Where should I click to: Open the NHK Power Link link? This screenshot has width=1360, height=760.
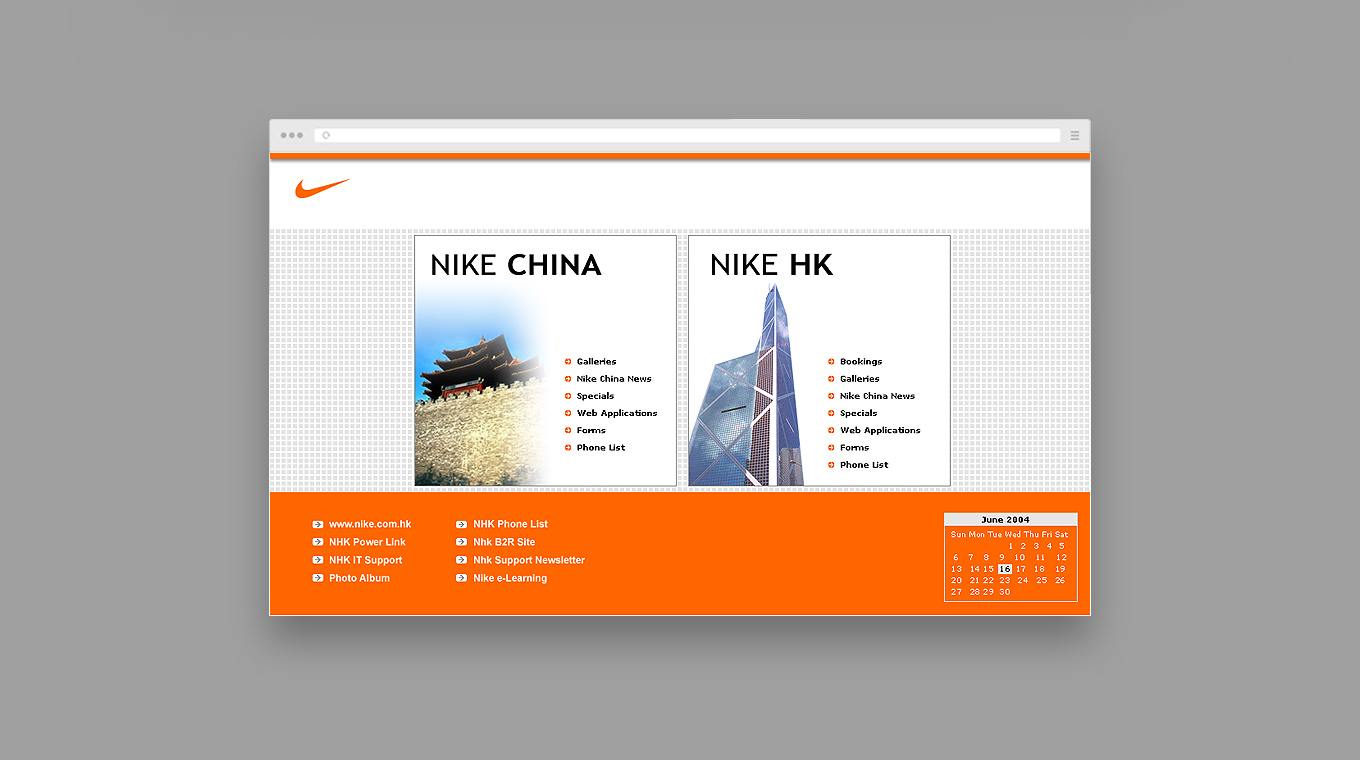(367, 542)
